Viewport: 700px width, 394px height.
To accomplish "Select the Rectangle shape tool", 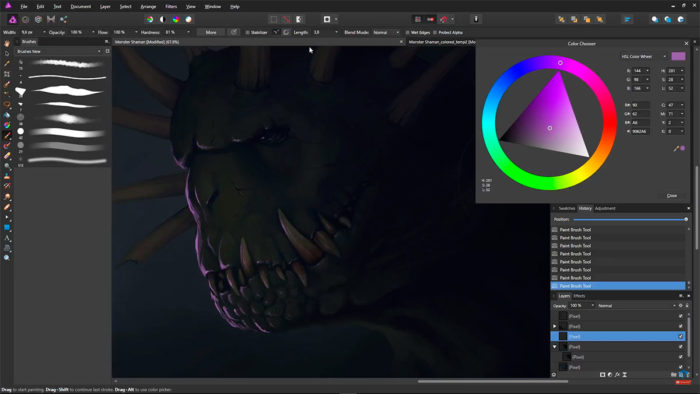I will 7,228.
